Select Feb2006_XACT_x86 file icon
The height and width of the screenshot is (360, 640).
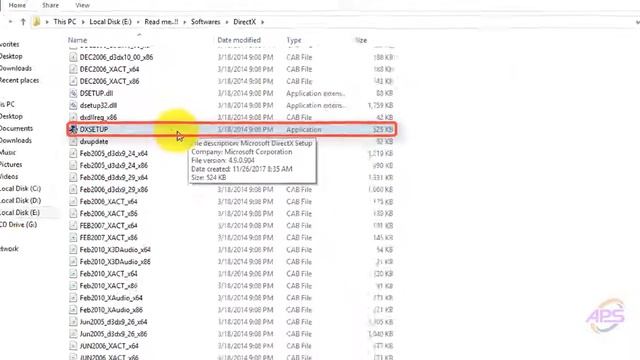(73, 213)
